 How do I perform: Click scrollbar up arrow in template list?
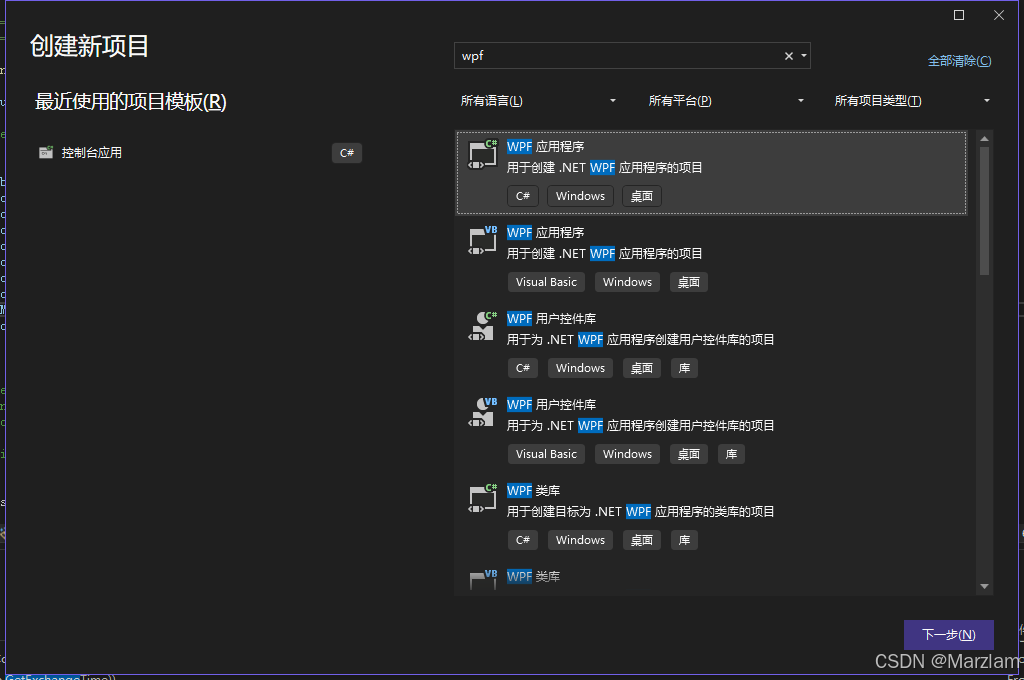(x=984, y=139)
